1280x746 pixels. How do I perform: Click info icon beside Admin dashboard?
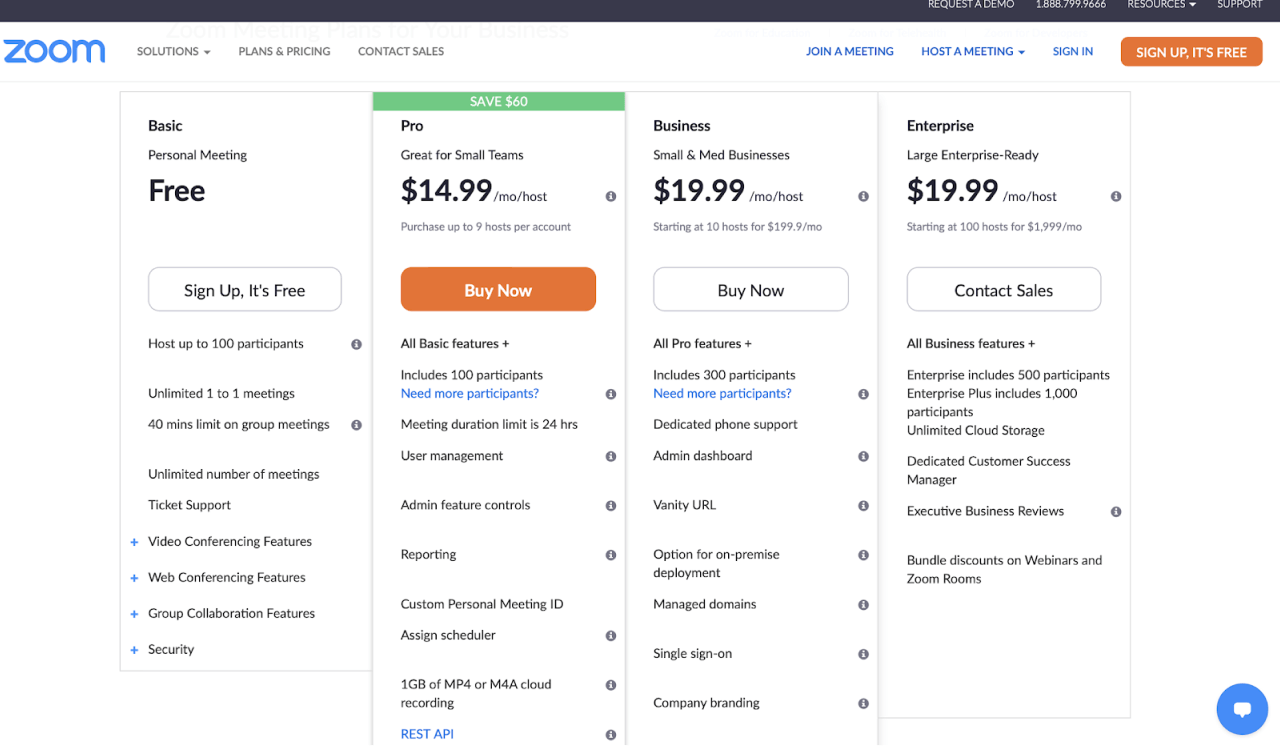tap(863, 456)
